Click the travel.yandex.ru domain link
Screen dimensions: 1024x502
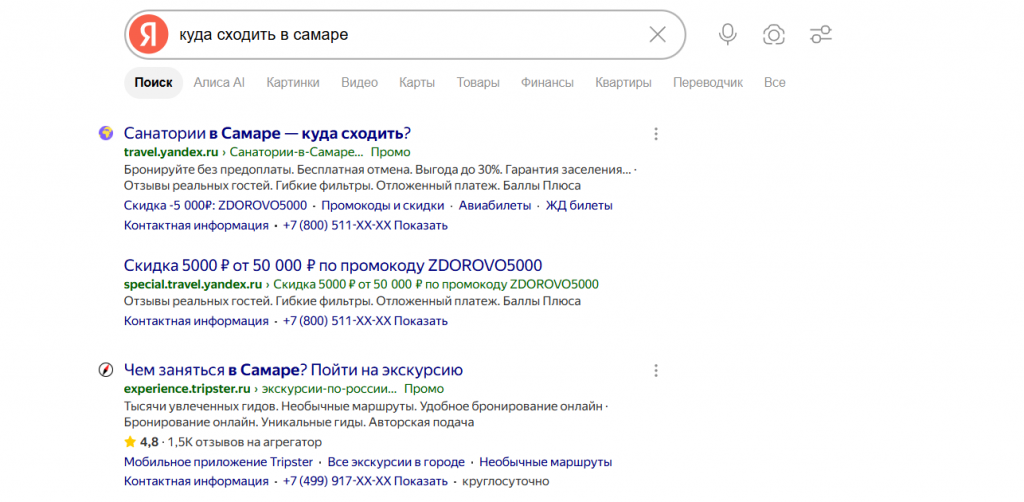tap(170, 152)
